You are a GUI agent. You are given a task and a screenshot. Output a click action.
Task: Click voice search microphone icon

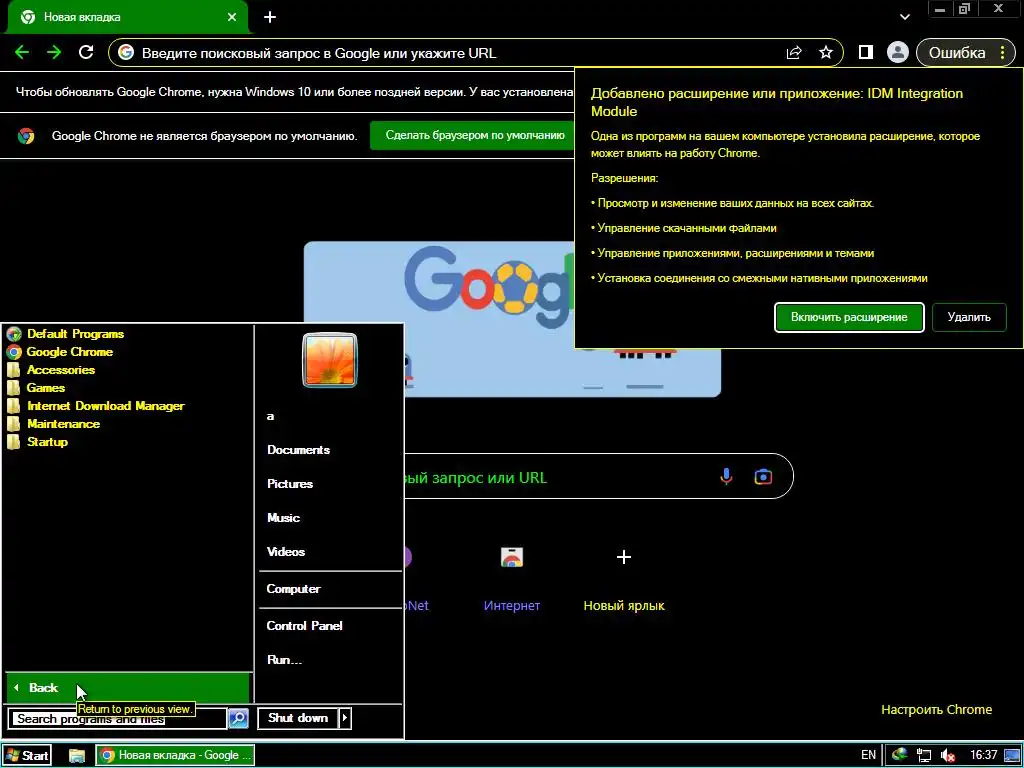point(726,477)
